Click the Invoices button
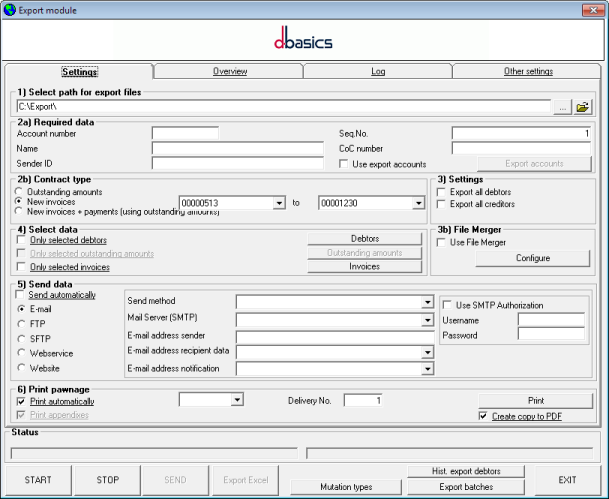This screenshot has height=499, width=609. point(365,266)
